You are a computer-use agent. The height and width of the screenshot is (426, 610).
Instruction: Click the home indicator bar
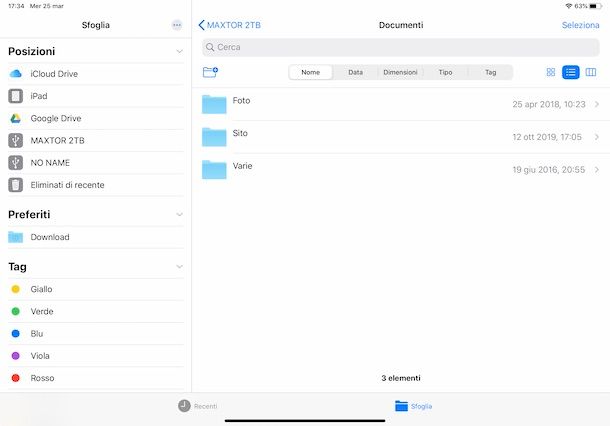pyautogui.click(x=305, y=421)
